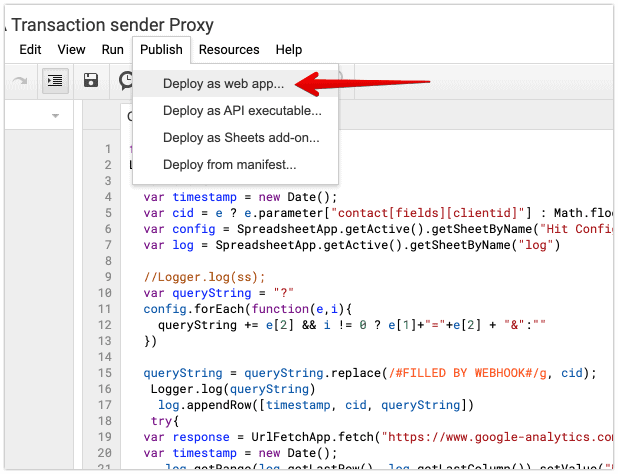Viewport: 618px width, 474px height.
Task: Click queryString += line 12
Action: 352,325
